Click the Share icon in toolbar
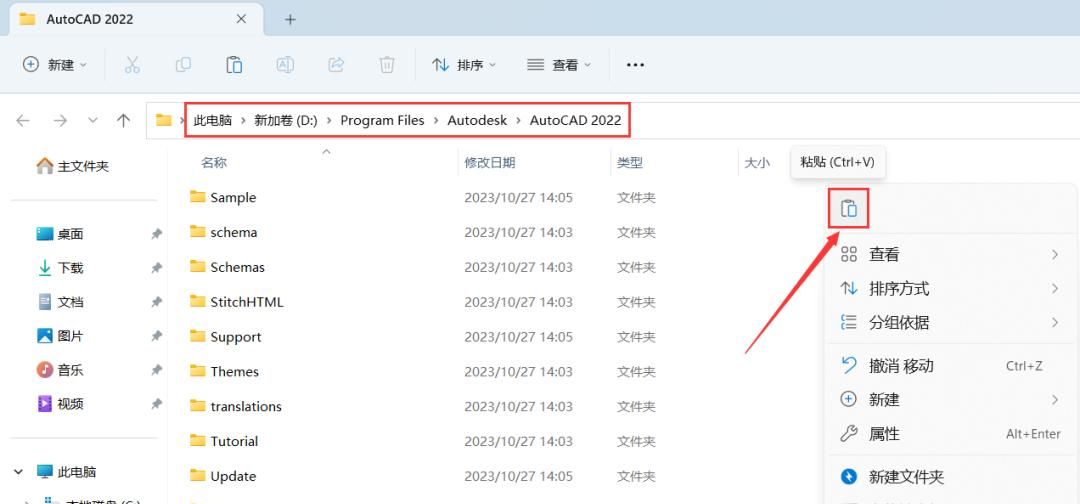Screen dimensions: 1080x504 (x=336, y=65)
